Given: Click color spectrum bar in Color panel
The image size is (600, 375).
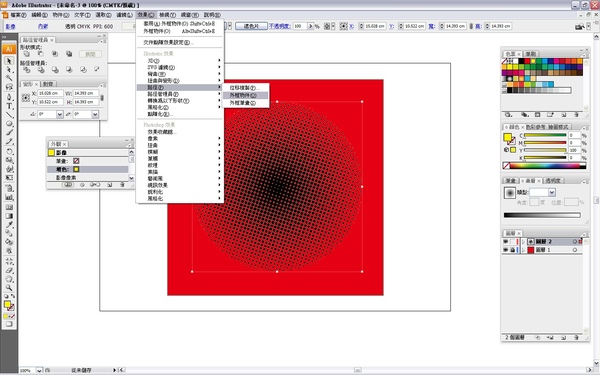Looking at the screenshot, I should tap(544, 166).
